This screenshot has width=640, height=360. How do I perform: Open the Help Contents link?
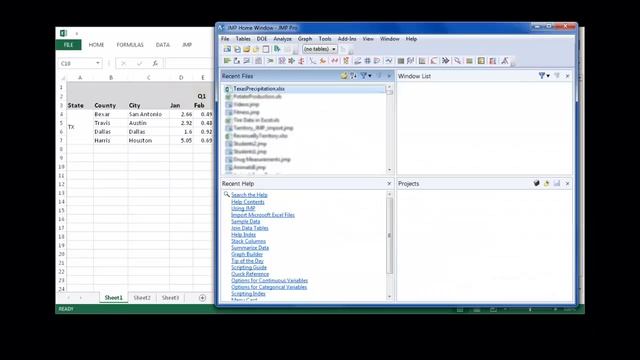coord(247,202)
